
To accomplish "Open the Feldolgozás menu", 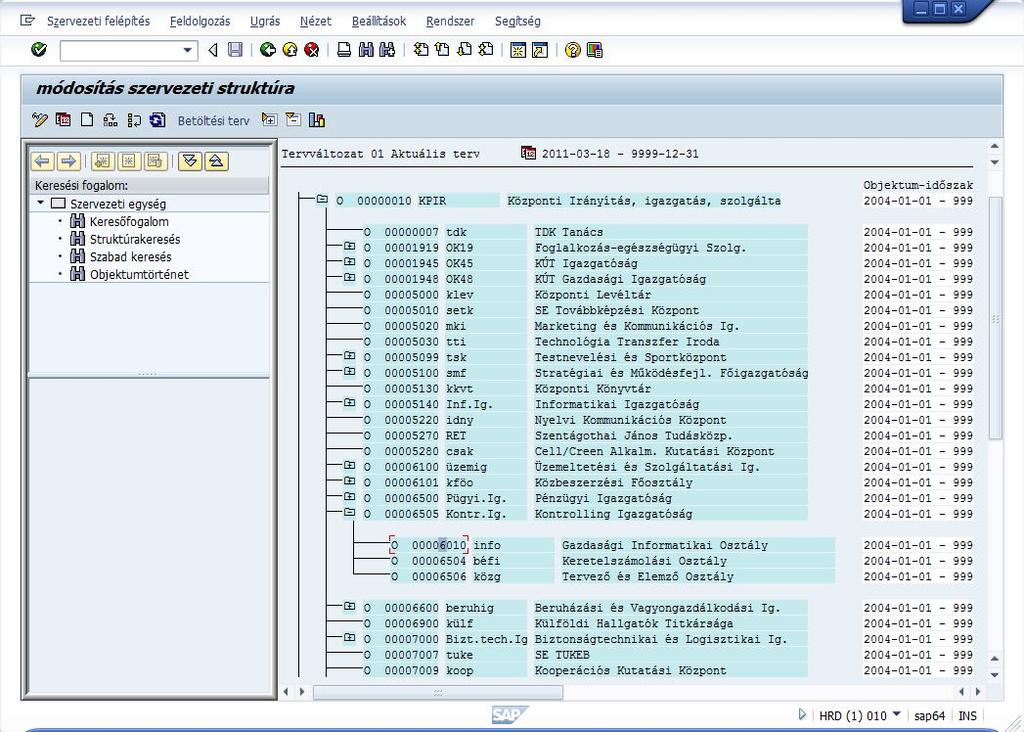I will click(200, 21).
